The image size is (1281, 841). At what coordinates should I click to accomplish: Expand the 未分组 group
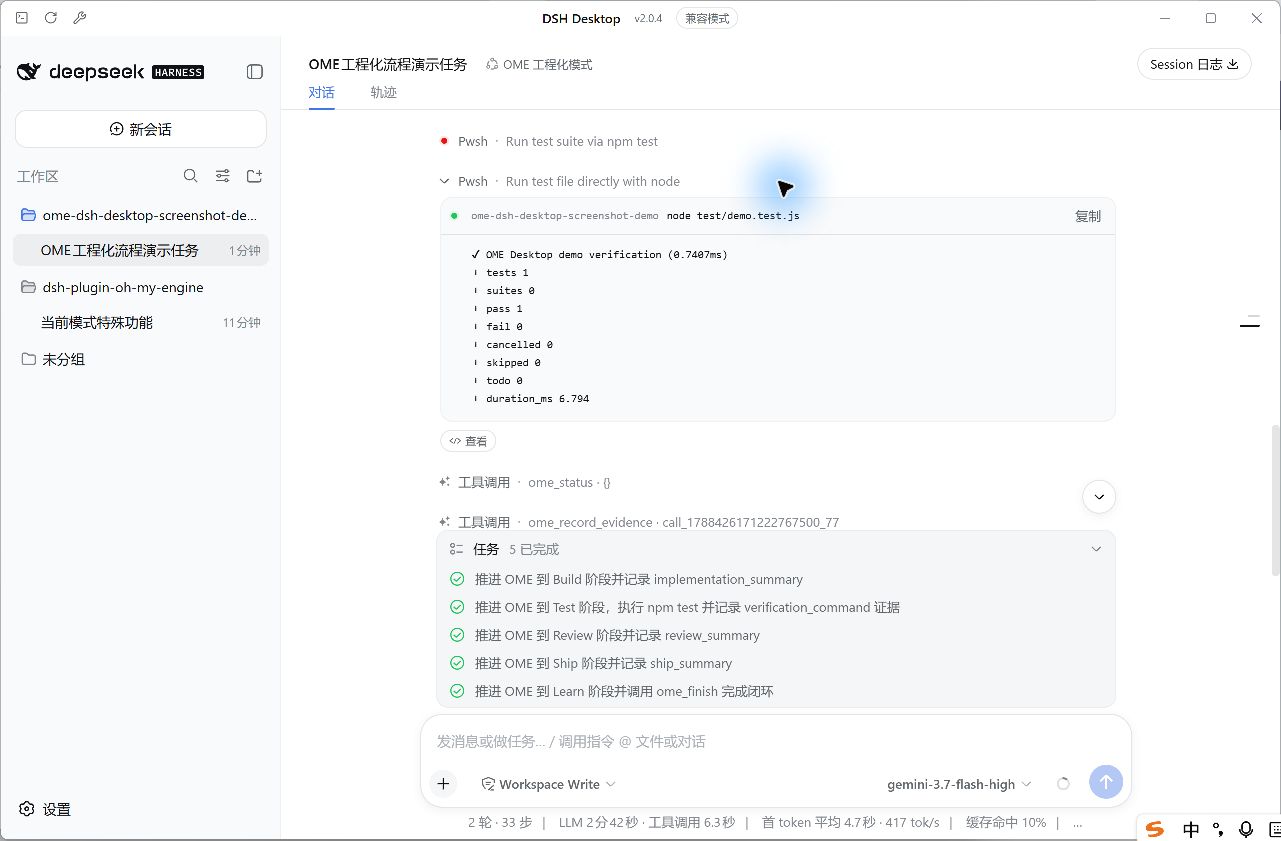[140, 359]
